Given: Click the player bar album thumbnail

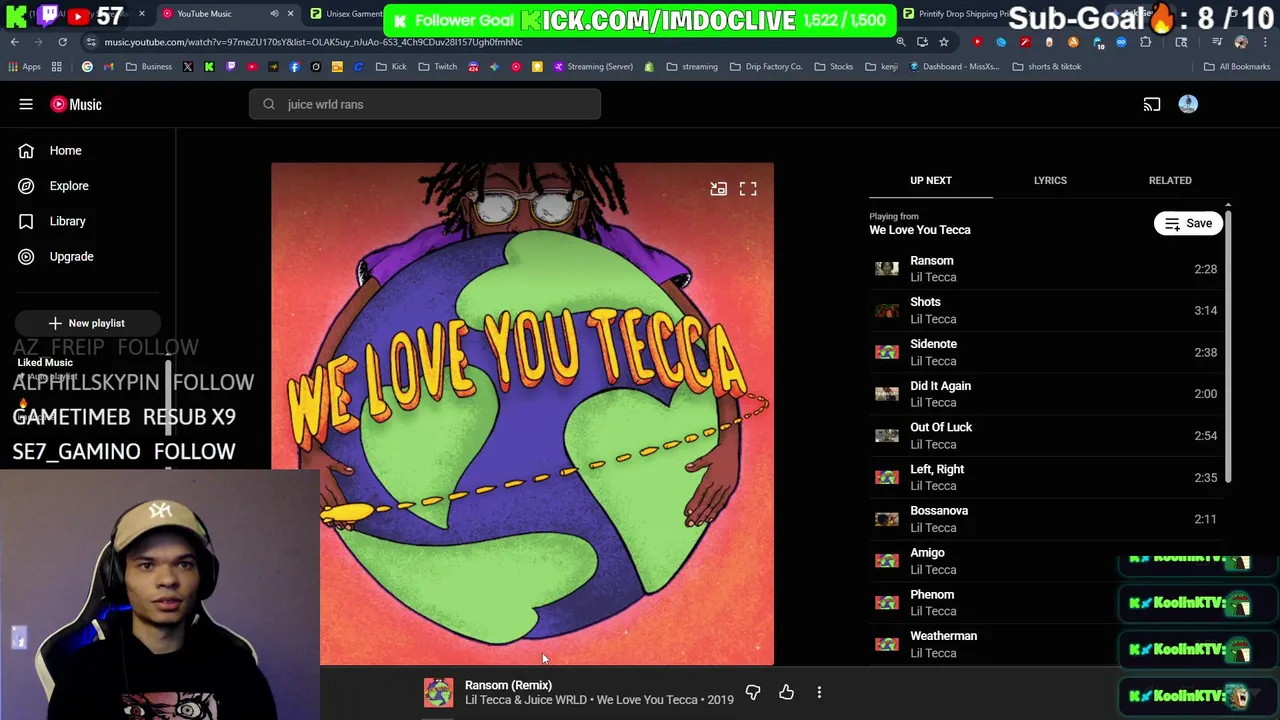Looking at the screenshot, I should pos(438,692).
